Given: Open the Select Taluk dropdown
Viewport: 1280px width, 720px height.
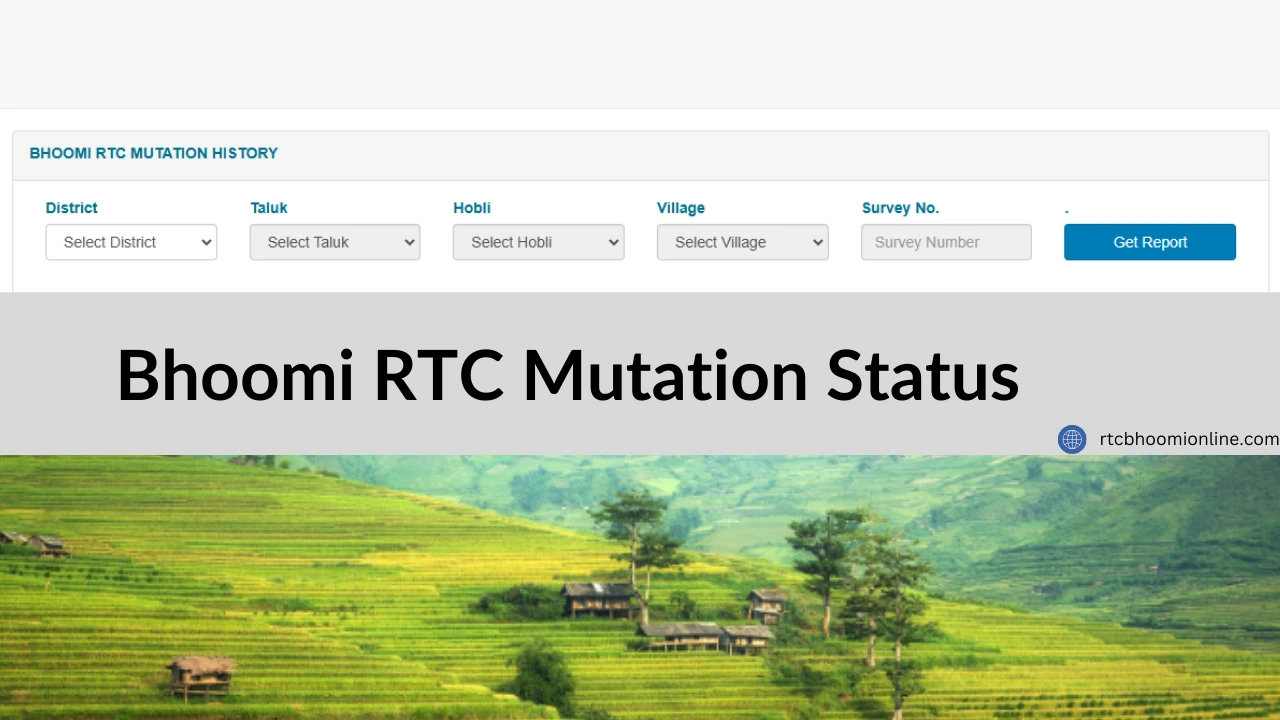Looking at the screenshot, I should pos(335,242).
